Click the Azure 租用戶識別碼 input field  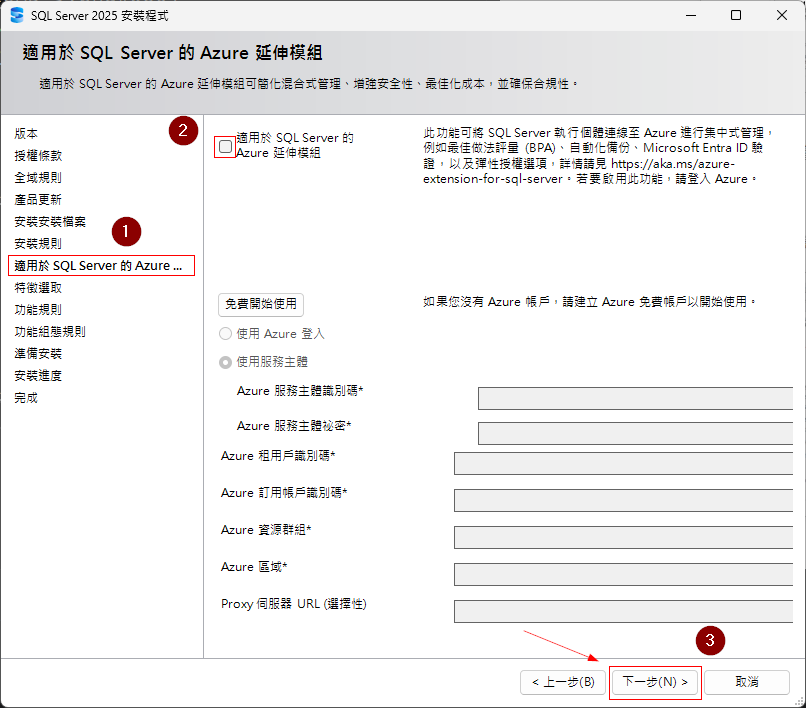[x=624, y=464]
